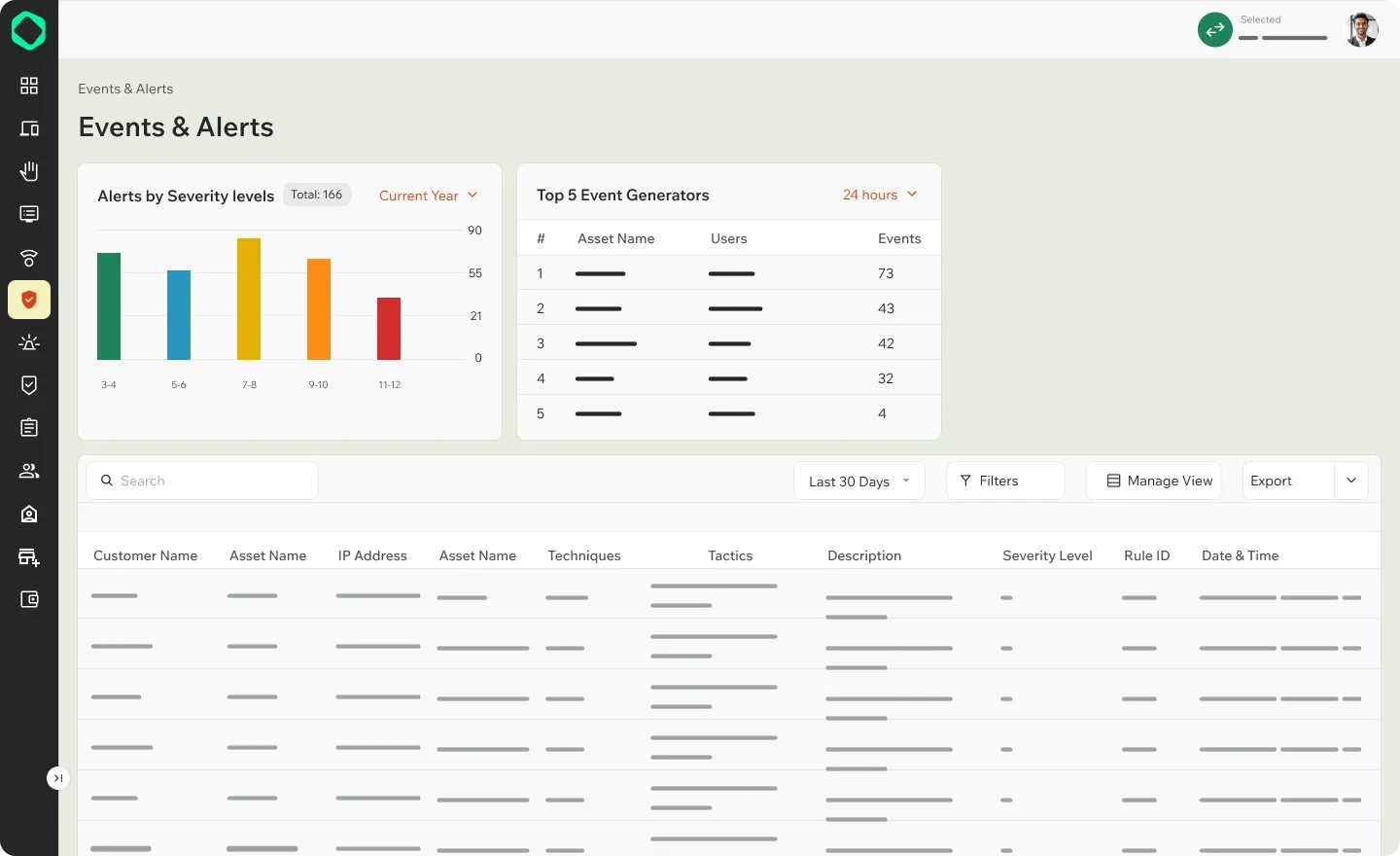The height and width of the screenshot is (856, 1400).
Task: Open the Filters button
Action: point(1005,481)
